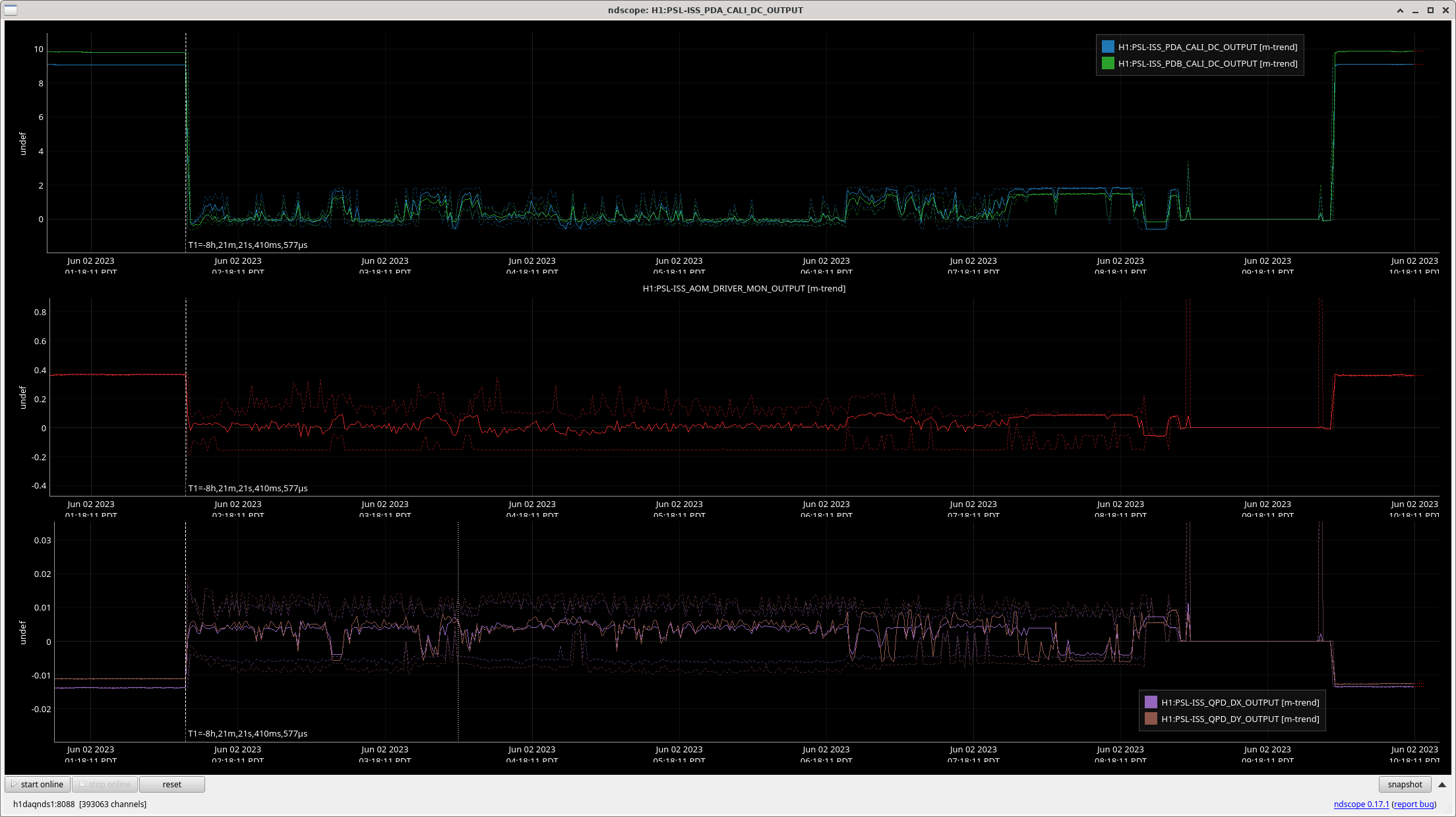Click the reset button

[172, 784]
